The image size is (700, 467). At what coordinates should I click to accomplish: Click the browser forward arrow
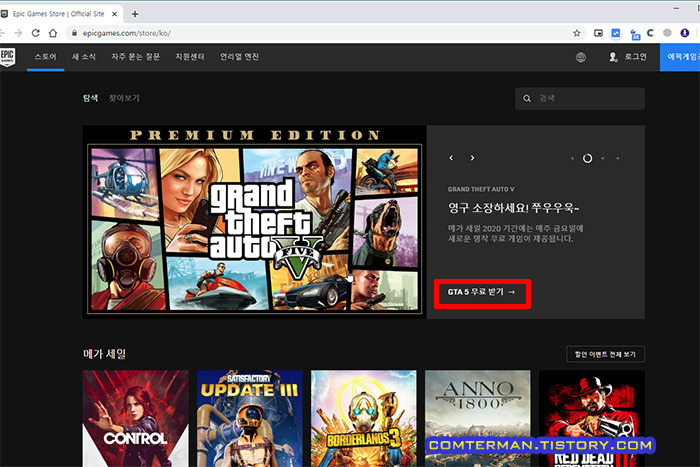(x=18, y=33)
